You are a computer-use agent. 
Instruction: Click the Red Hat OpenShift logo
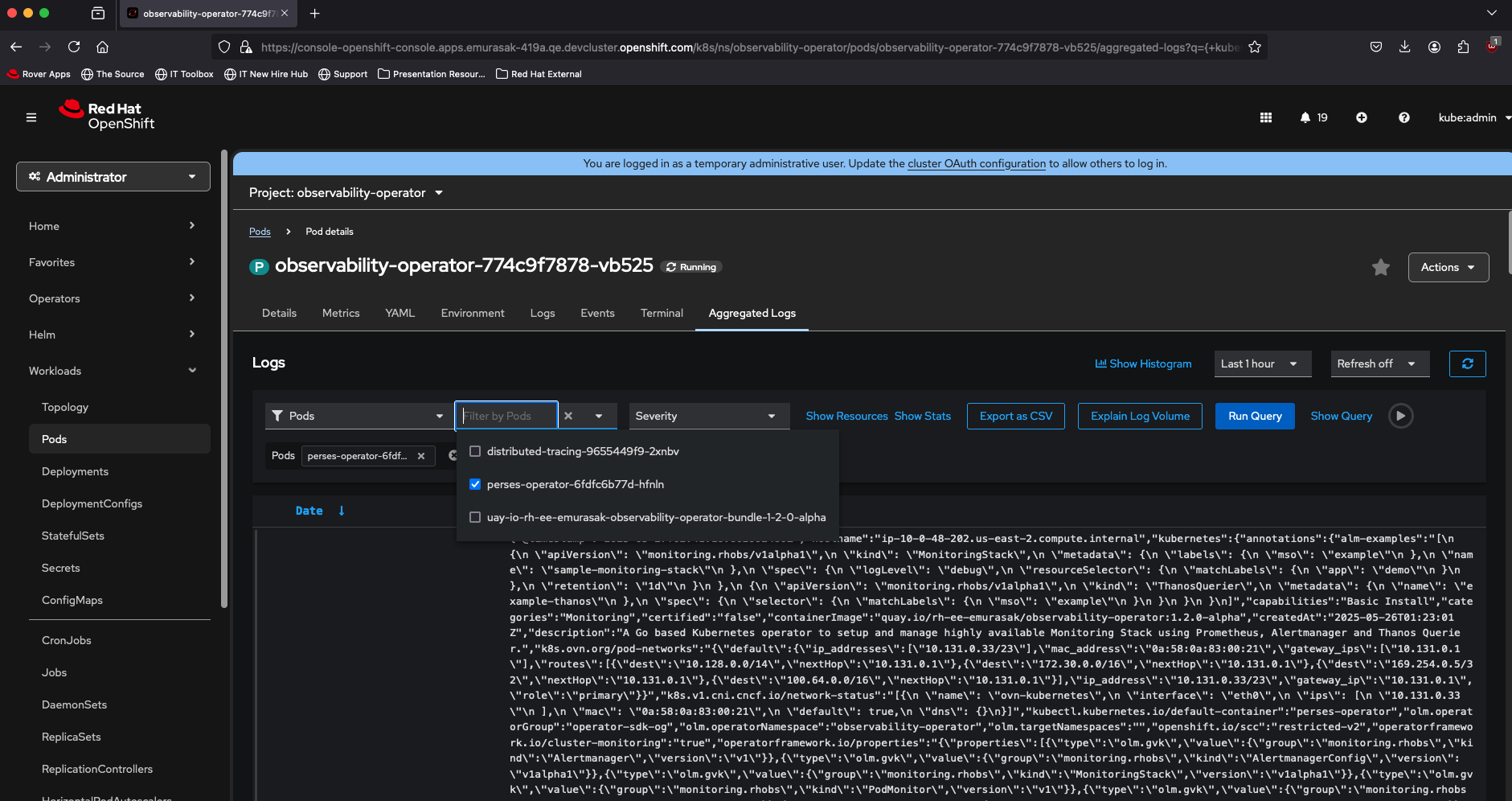coord(106,116)
